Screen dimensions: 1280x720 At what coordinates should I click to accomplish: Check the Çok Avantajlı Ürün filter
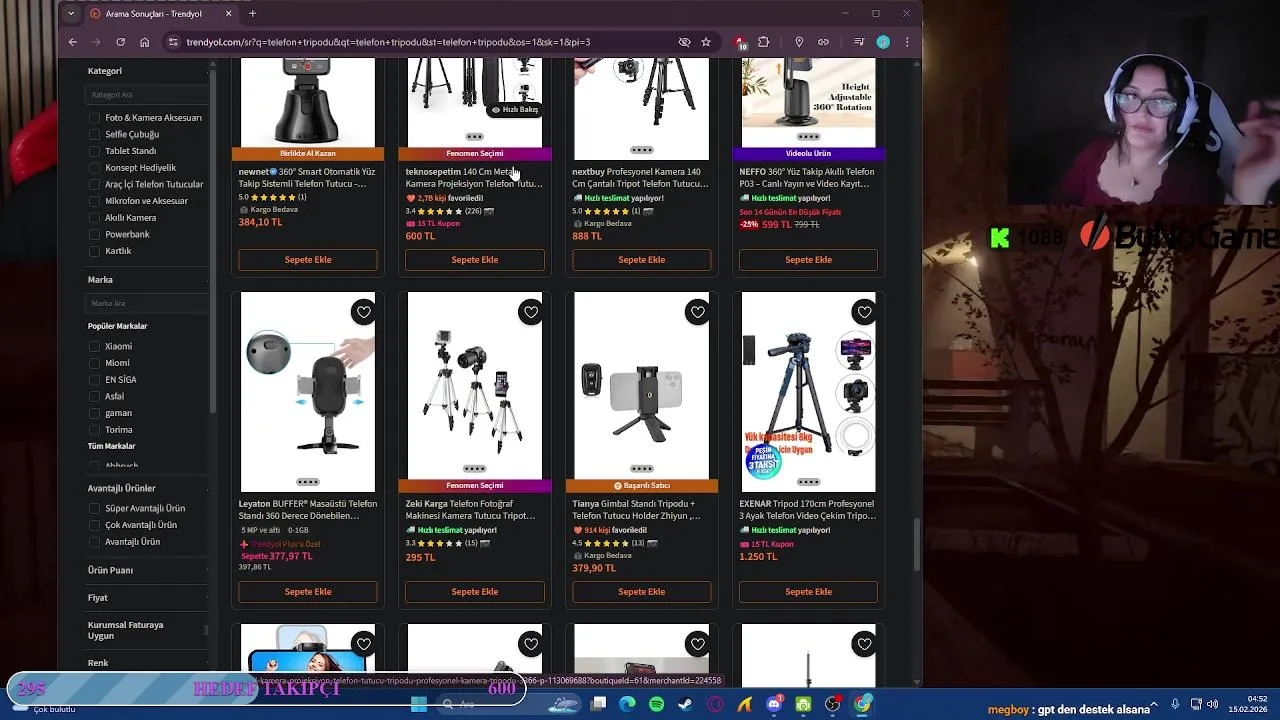95,525
